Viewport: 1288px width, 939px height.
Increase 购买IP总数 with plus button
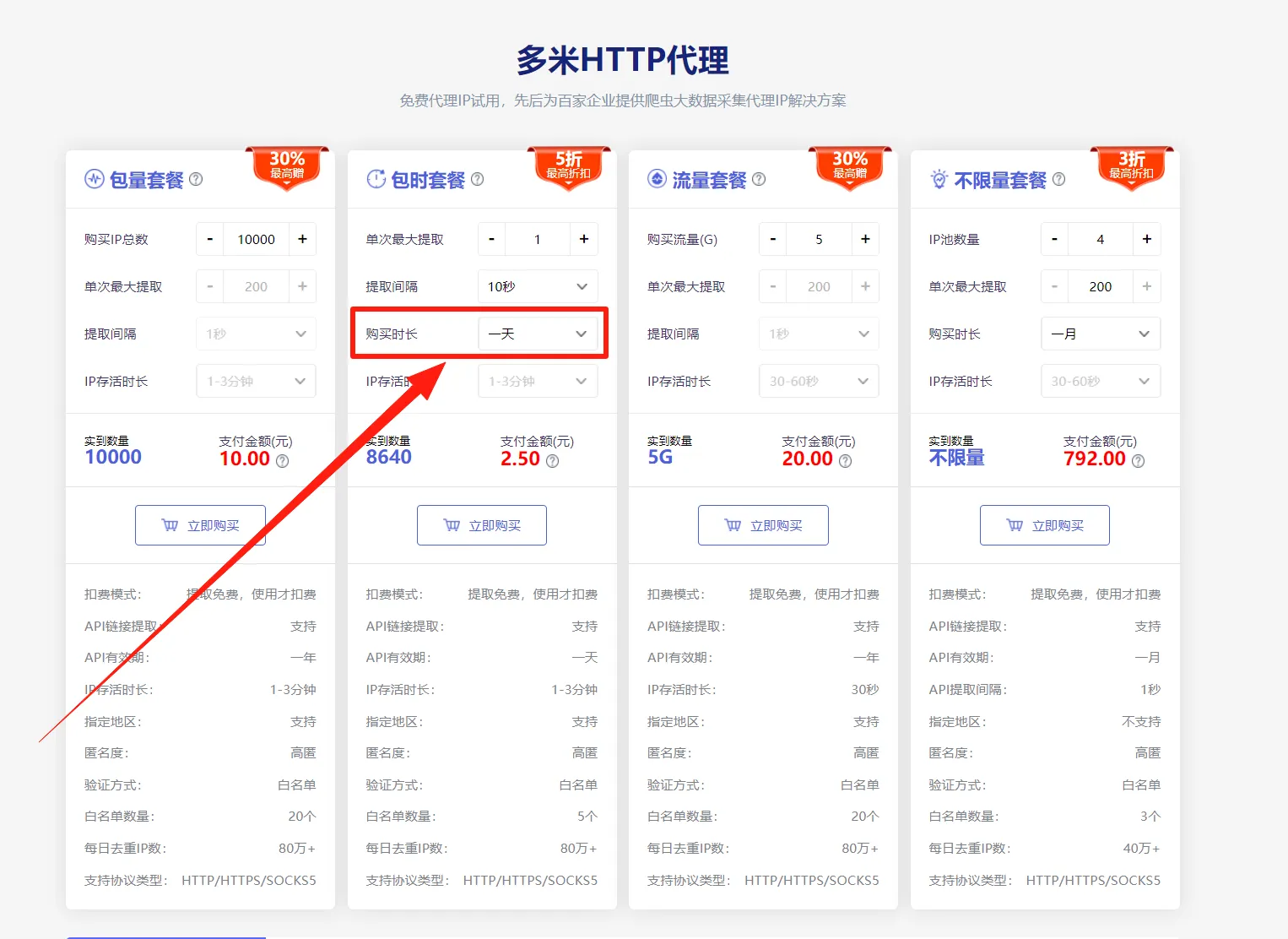tap(302, 239)
